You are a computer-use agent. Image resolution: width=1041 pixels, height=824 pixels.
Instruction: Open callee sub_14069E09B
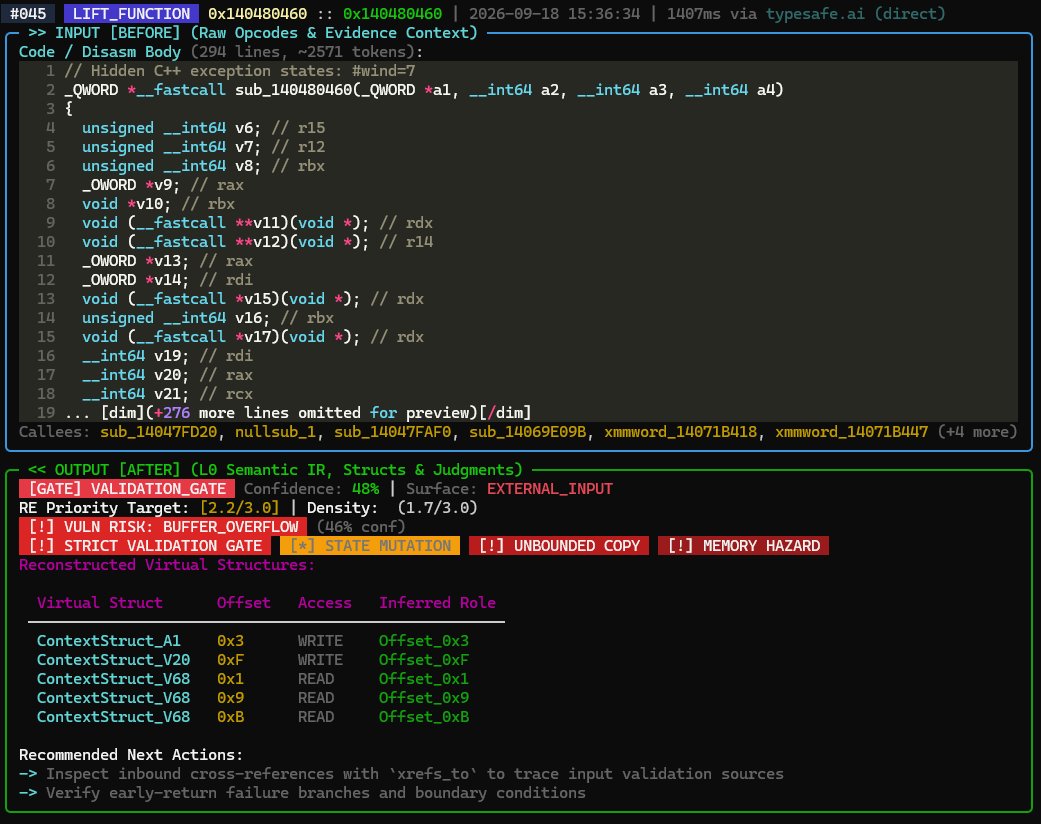tap(528, 432)
